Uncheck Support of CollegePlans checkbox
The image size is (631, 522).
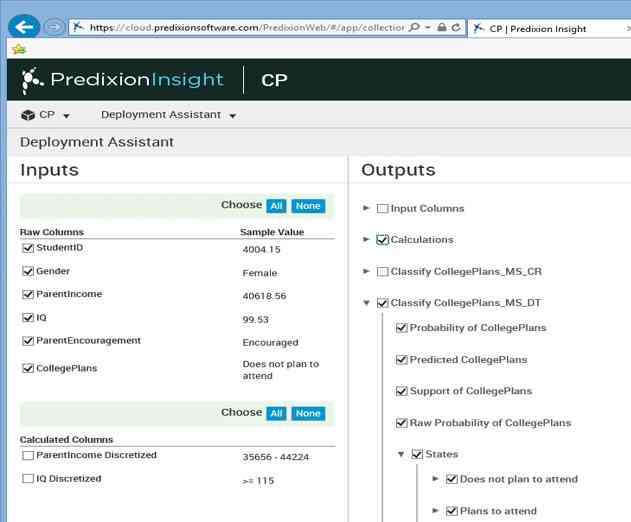click(x=402, y=391)
